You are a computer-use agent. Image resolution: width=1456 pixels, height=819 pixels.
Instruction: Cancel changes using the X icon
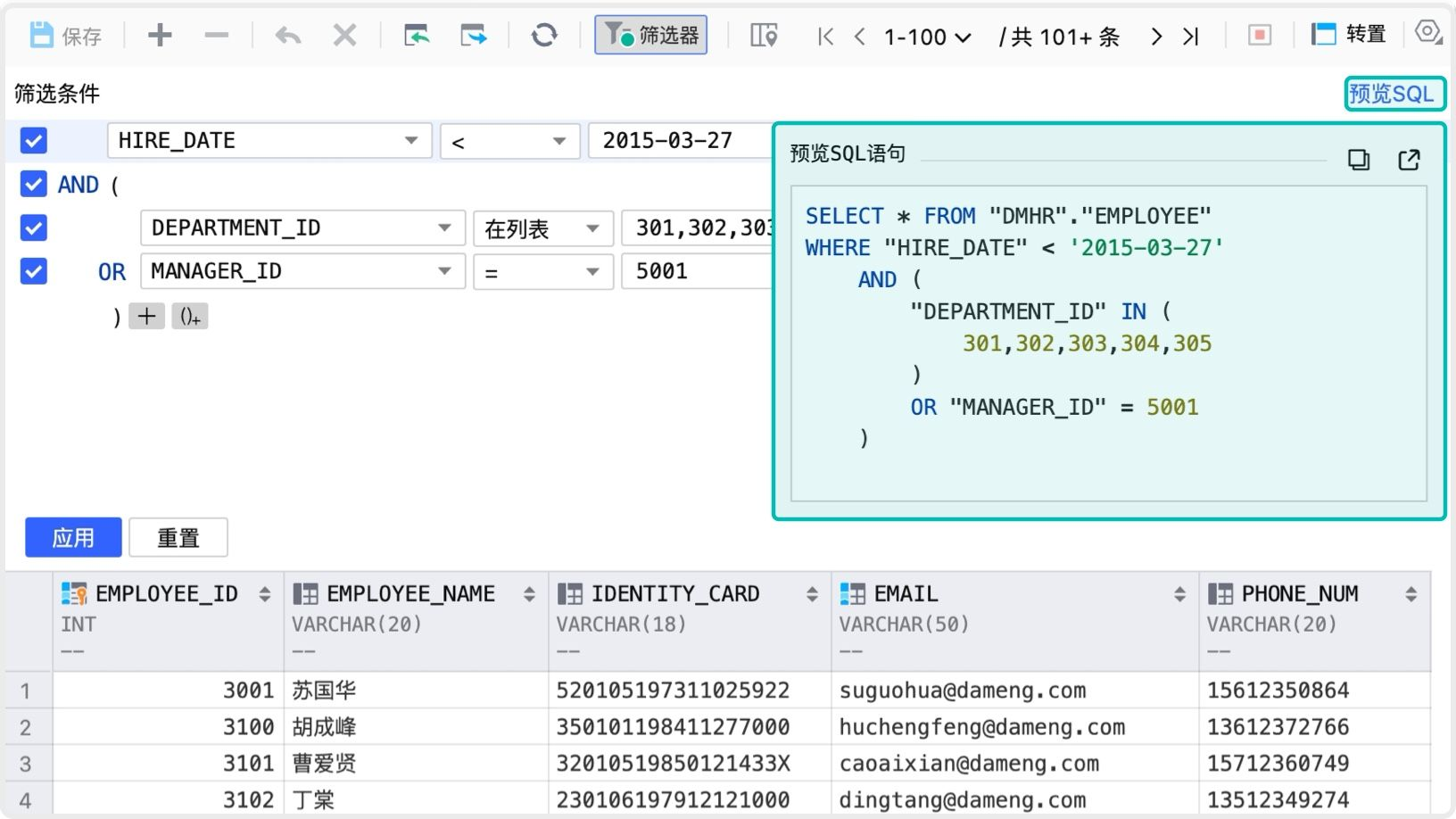344,36
